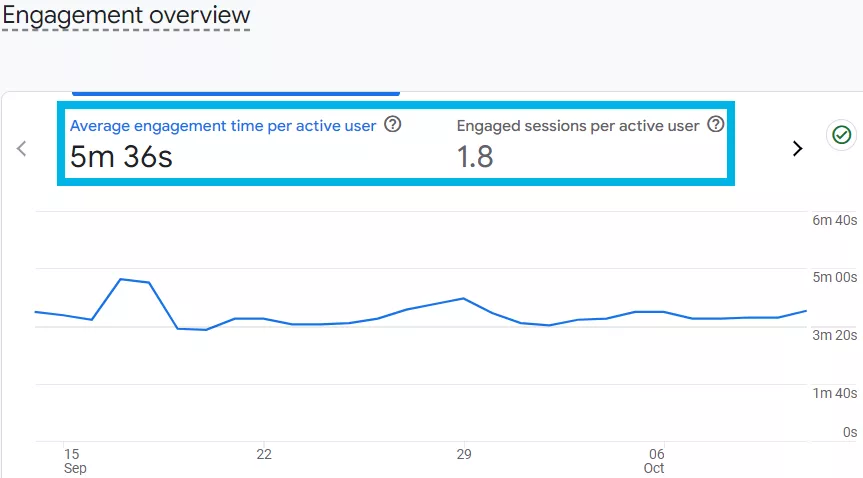Go to previous metrics with left chevron

click(21, 149)
